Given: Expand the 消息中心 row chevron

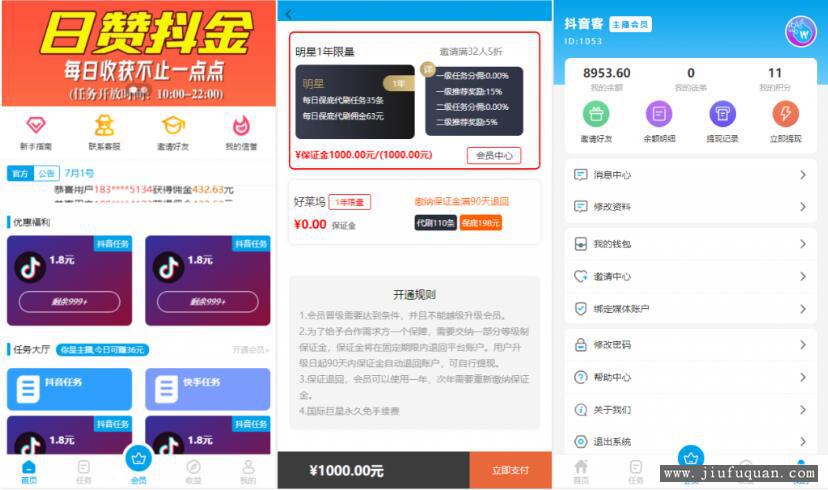Looking at the screenshot, I should (x=803, y=175).
